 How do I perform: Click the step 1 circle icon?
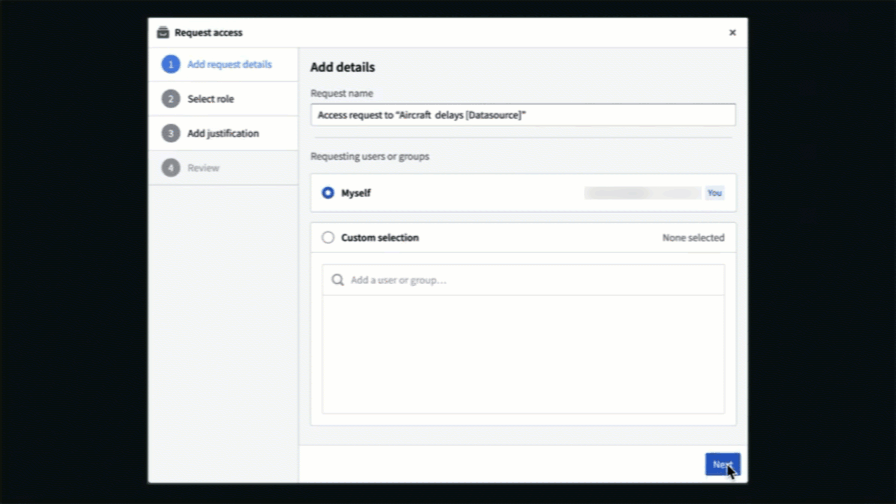click(170, 64)
